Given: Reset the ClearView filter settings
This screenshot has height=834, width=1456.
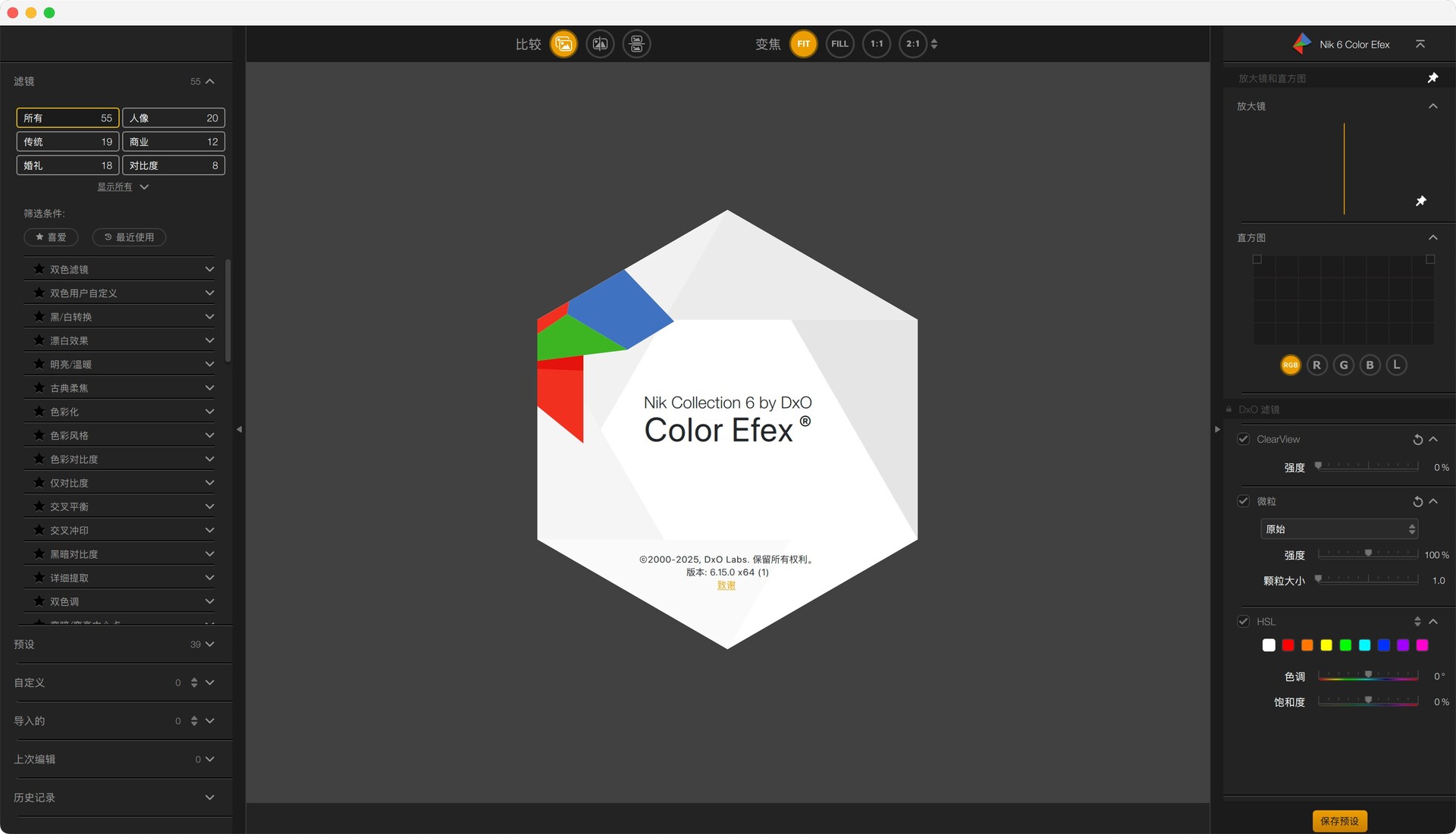Looking at the screenshot, I should click(x=1417, y=440).
